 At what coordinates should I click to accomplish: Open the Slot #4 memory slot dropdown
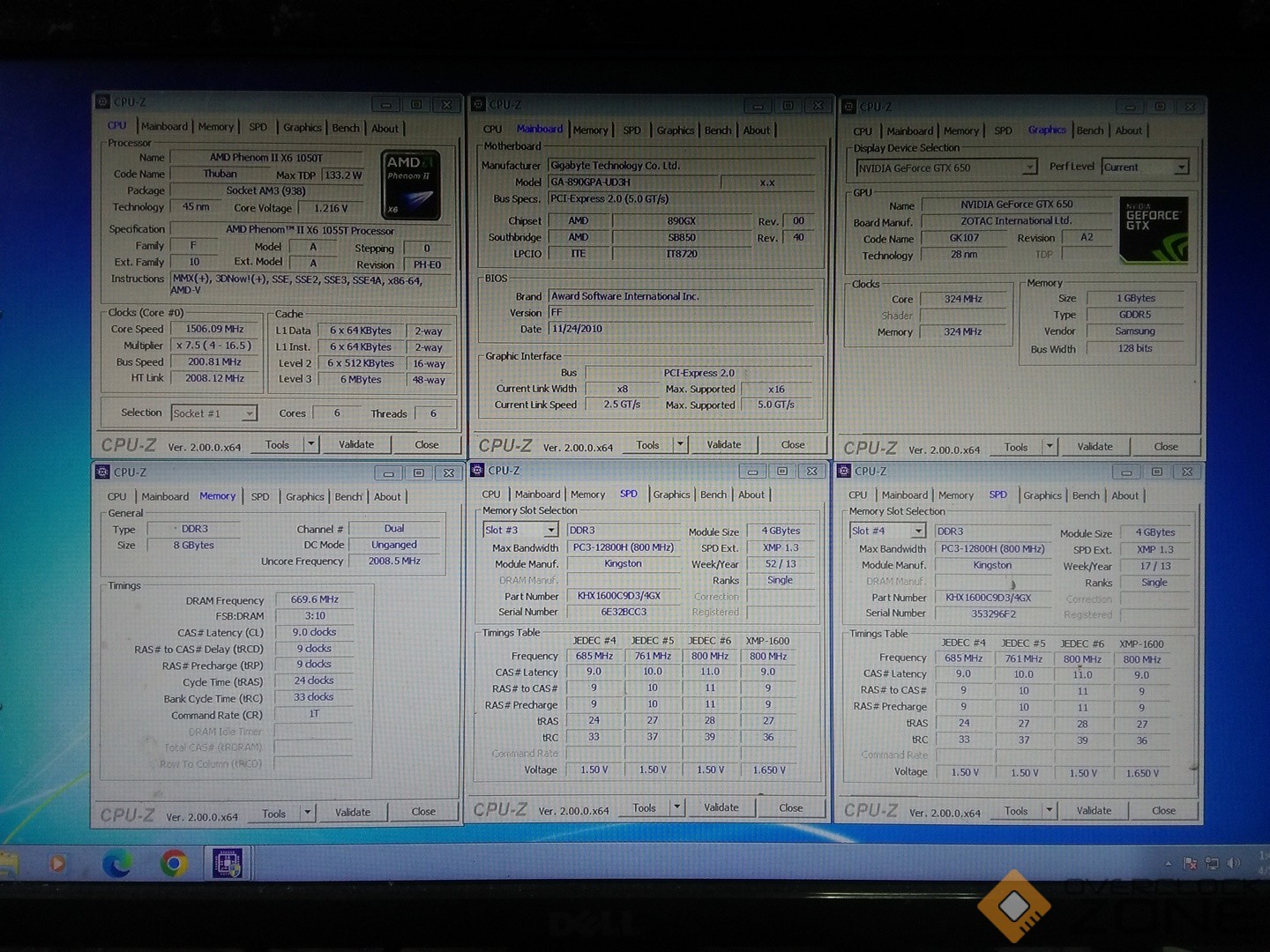pos(887,531)
